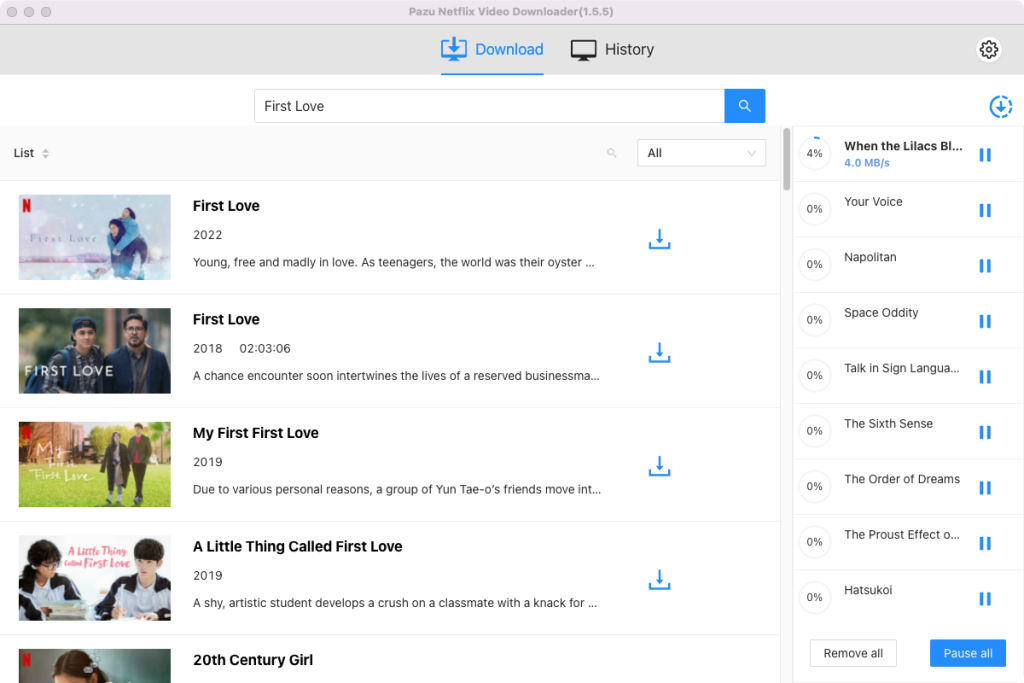Click Hatsukoi 0% progress circle
1024x683 pixels.
pos(814,597)
